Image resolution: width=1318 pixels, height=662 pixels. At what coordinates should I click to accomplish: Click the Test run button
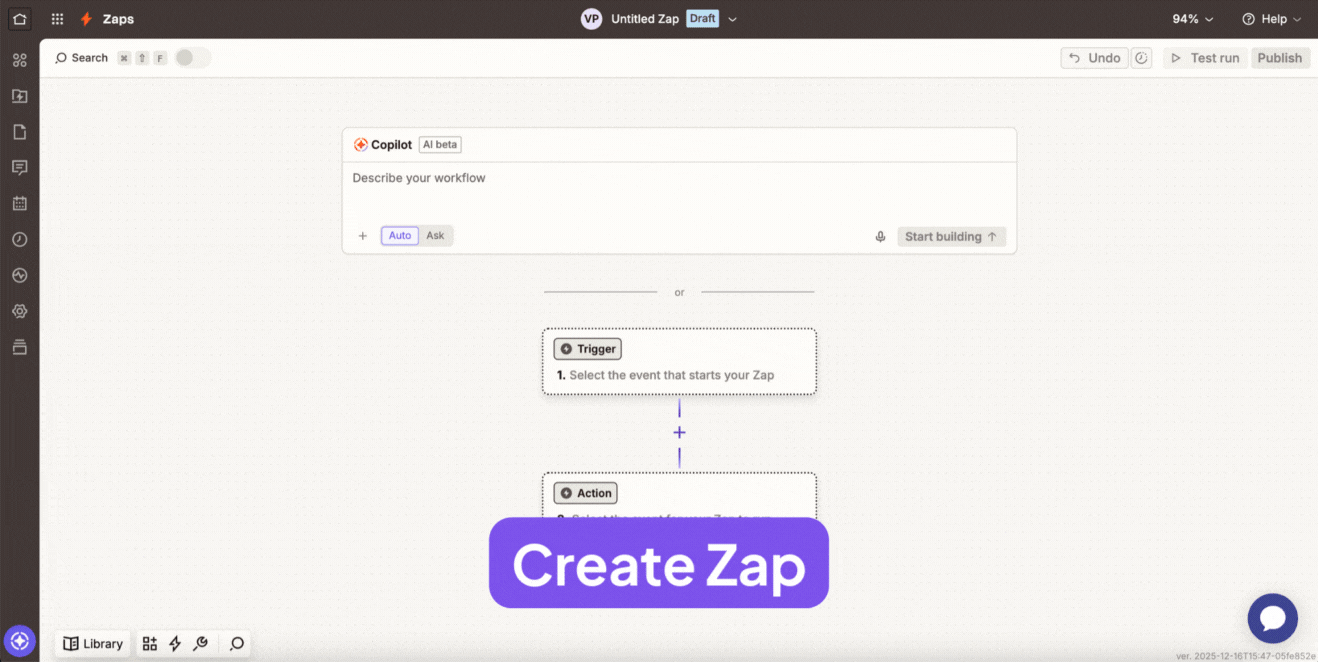(1205, 58)
